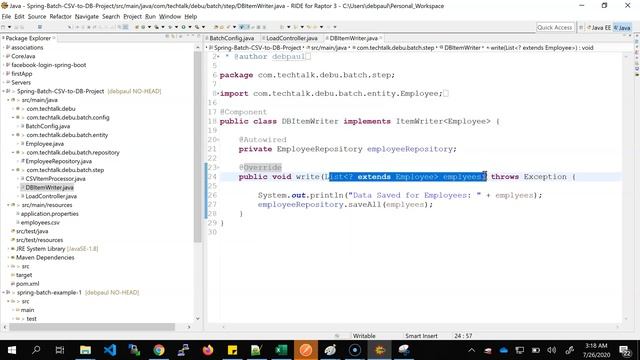Expand the JRE System Library node
640x360 pixels.
(x=8, y=249)
